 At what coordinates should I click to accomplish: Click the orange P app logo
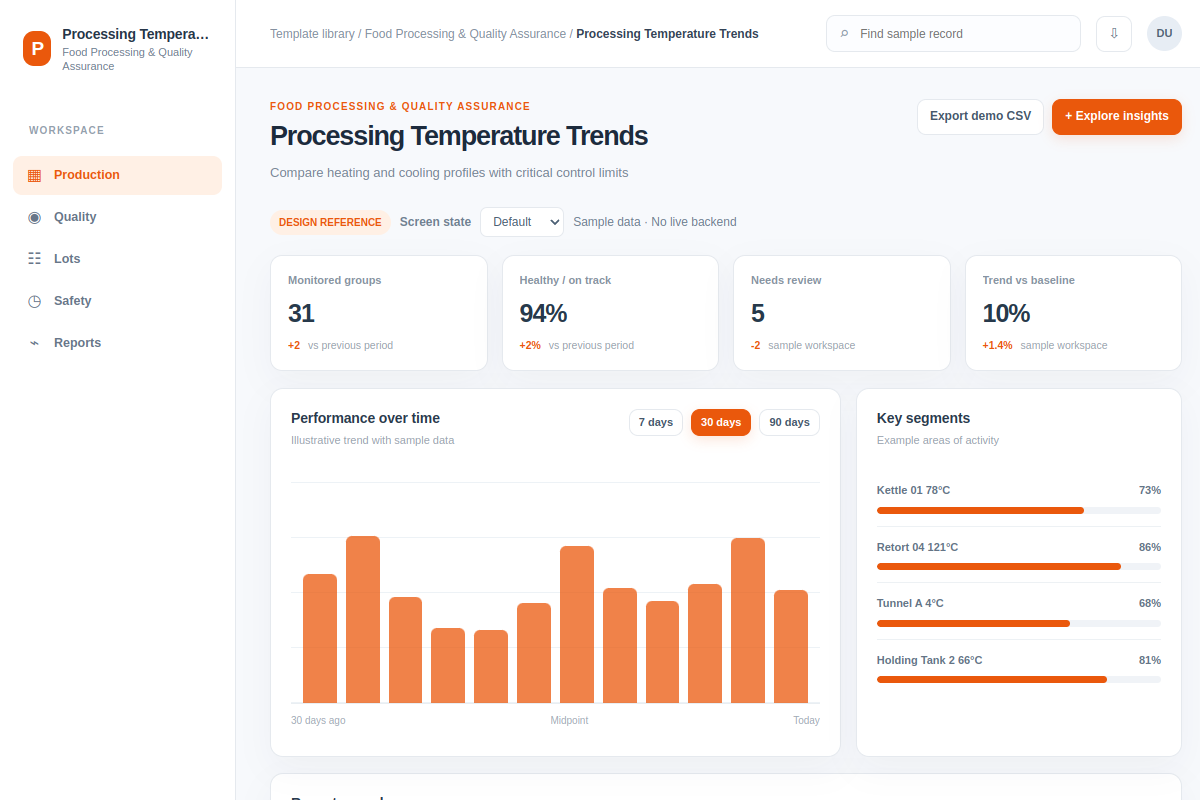(x=37, y=48)
